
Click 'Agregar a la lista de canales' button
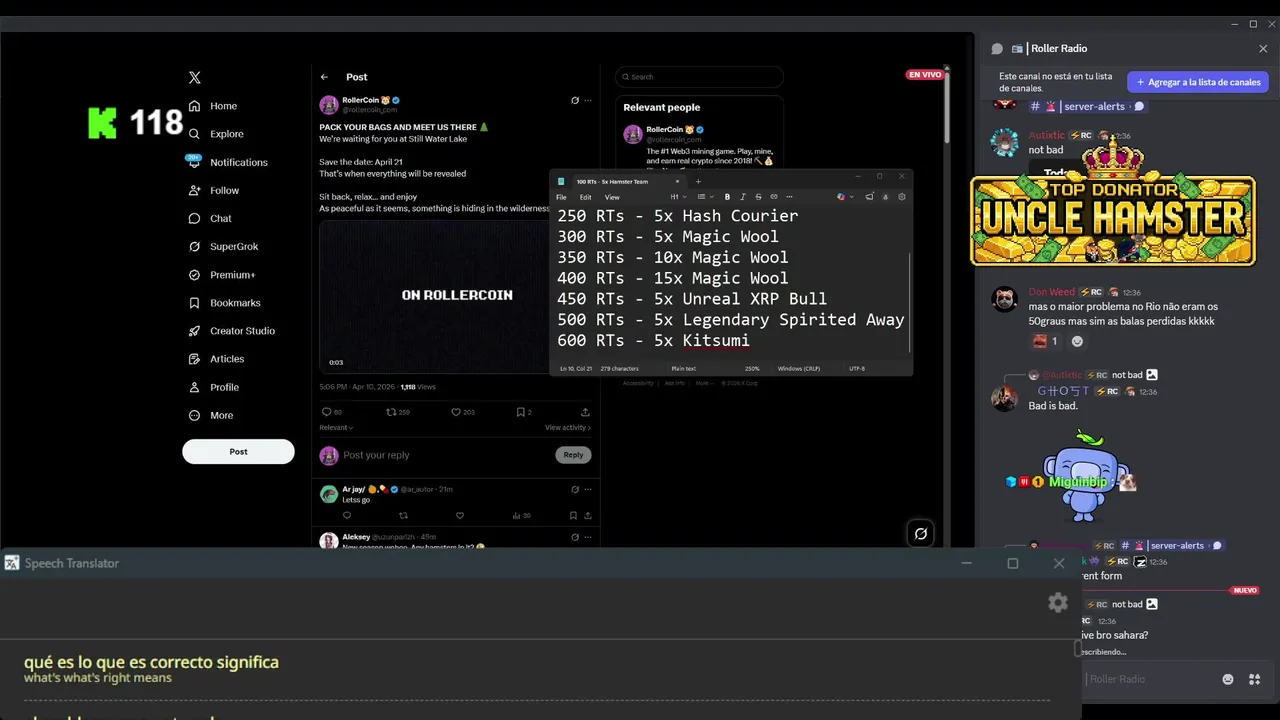(1198, 82)
